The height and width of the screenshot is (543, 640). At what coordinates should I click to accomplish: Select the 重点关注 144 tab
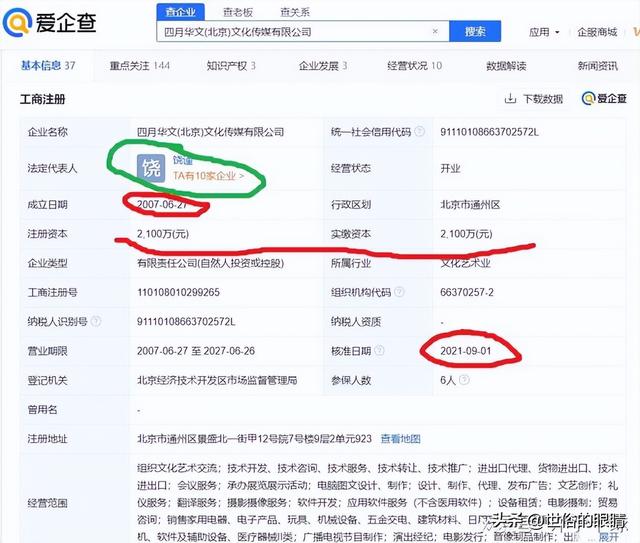pyautogui.click(x=140, y=66)
